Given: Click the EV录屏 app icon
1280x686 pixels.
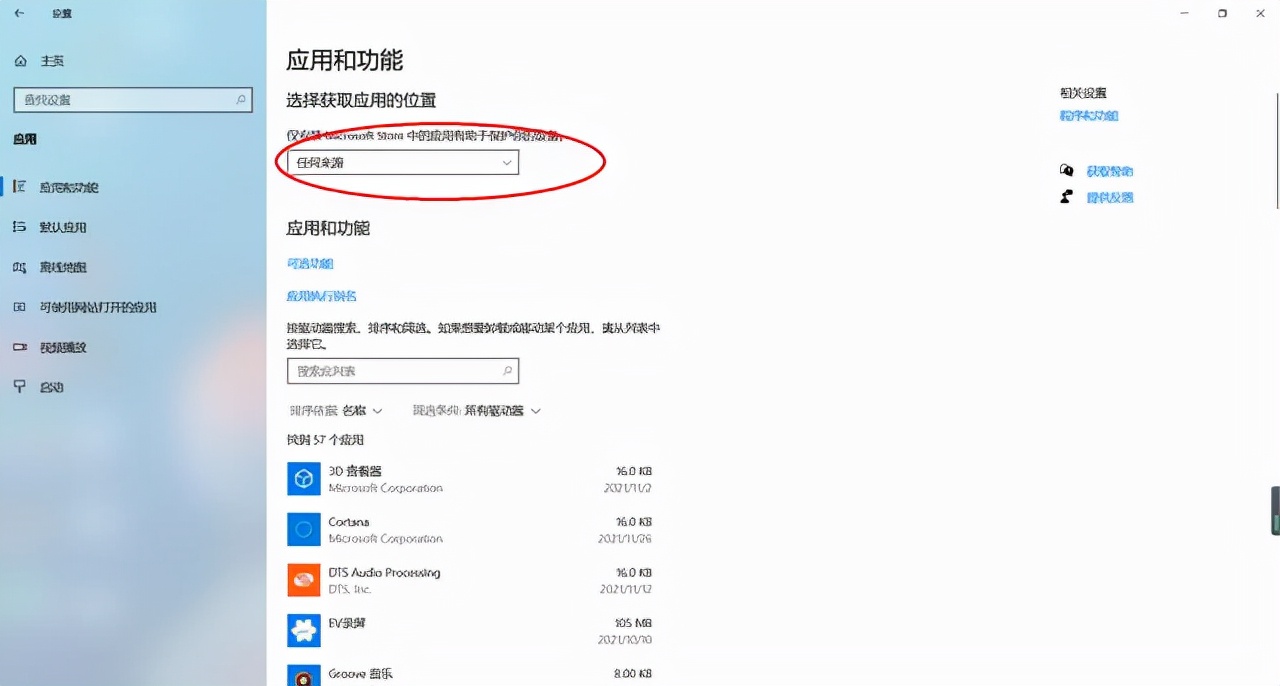Looking at the screenshot, I should pyautogui.click(x=304, y=630).
